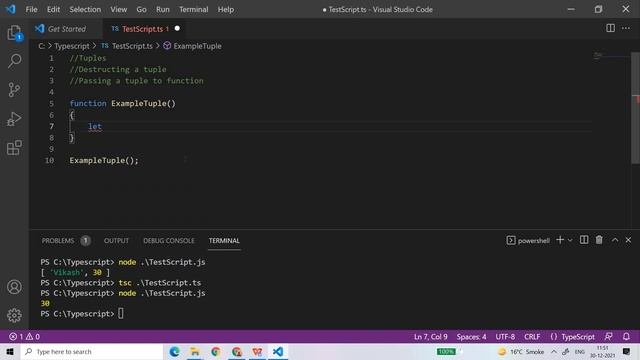Open File Explorer from taskbar
The height and width of the screenshot is (360, 640).
click(x=195, y=351)
